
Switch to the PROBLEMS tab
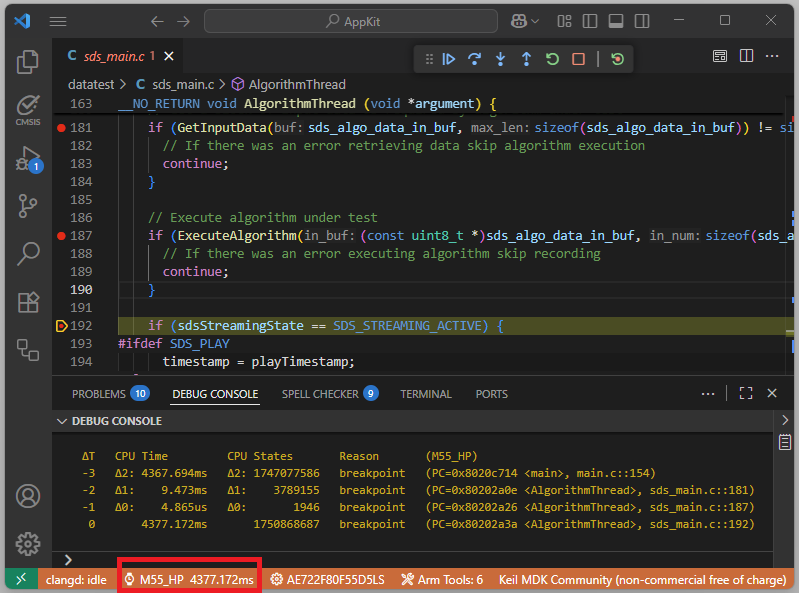99,394
